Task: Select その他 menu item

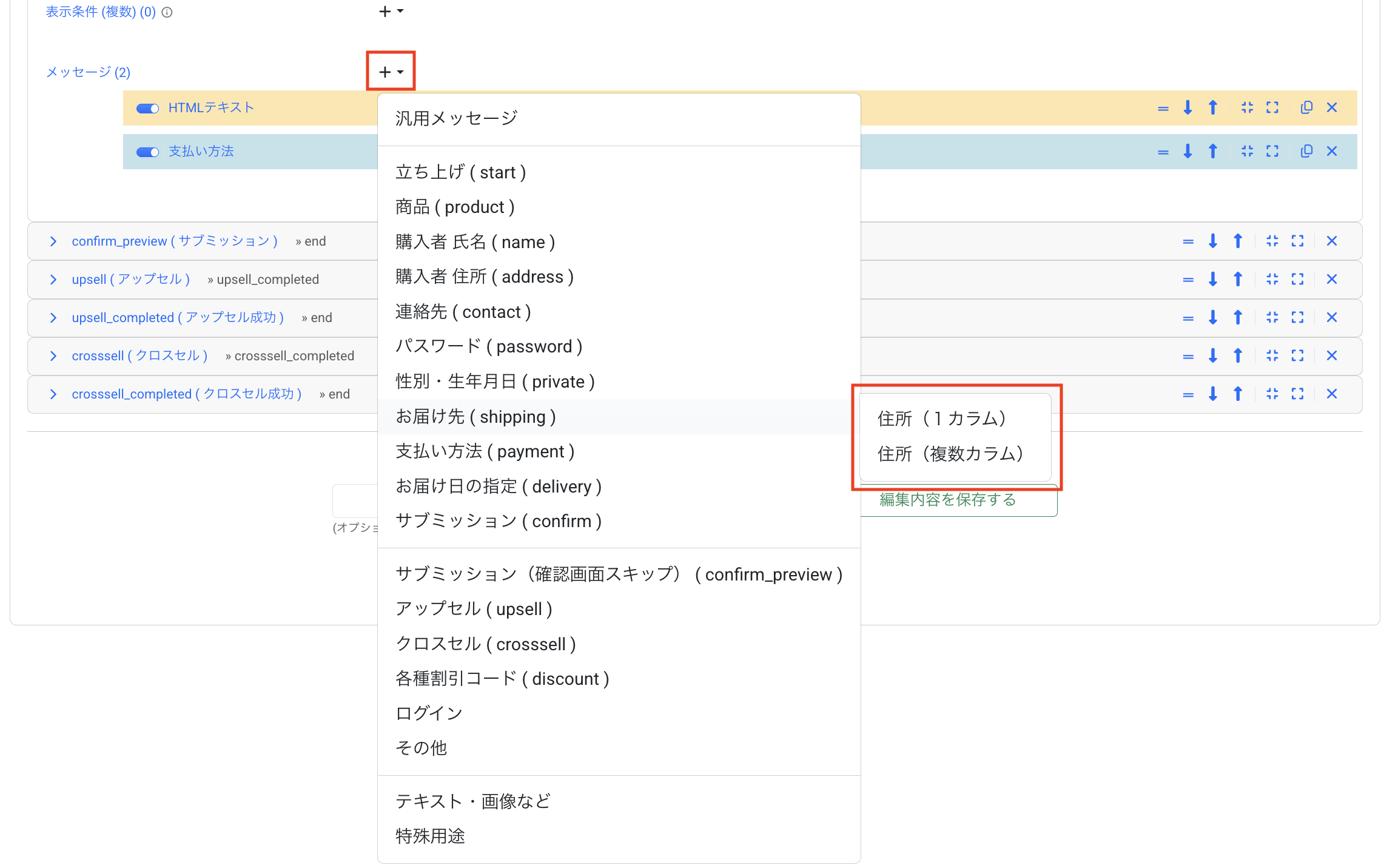Action: pyautogui.click(x=619, y=748)
